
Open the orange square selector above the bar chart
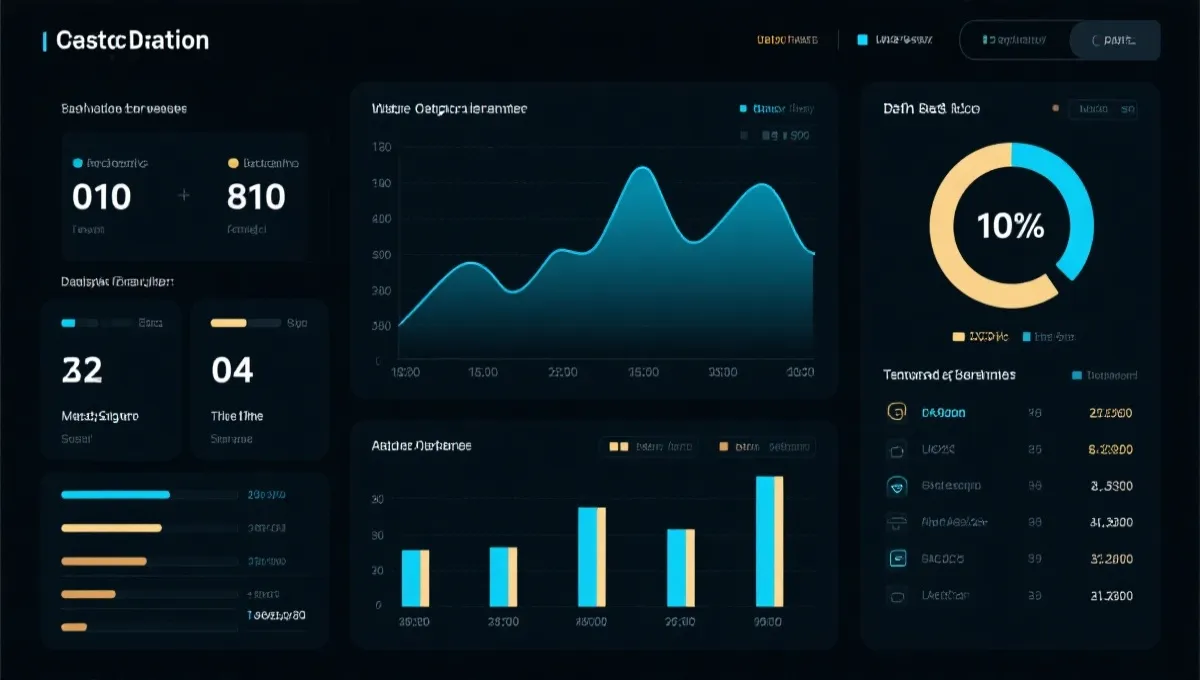click(761, 447)
